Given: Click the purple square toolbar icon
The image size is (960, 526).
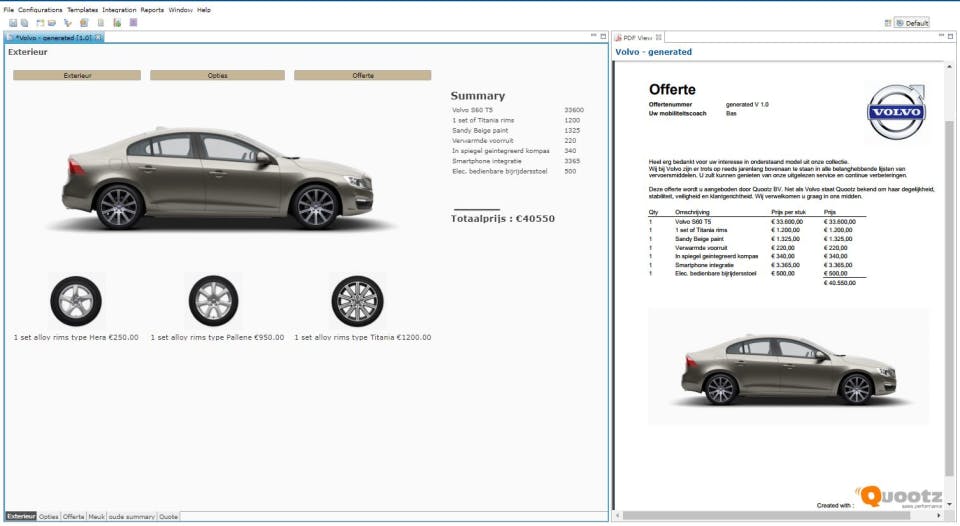Looking at the screenshot, I should pyautogui.click(x=134, y=22).
